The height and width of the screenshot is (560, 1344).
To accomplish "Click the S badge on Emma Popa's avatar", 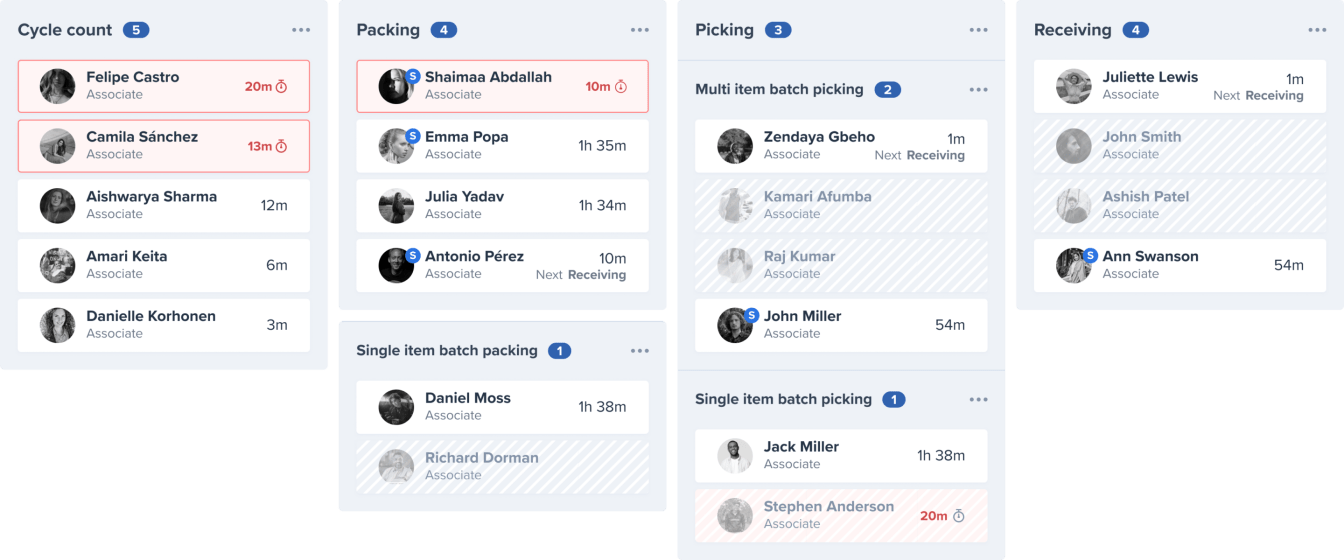I will pos(413,136).
